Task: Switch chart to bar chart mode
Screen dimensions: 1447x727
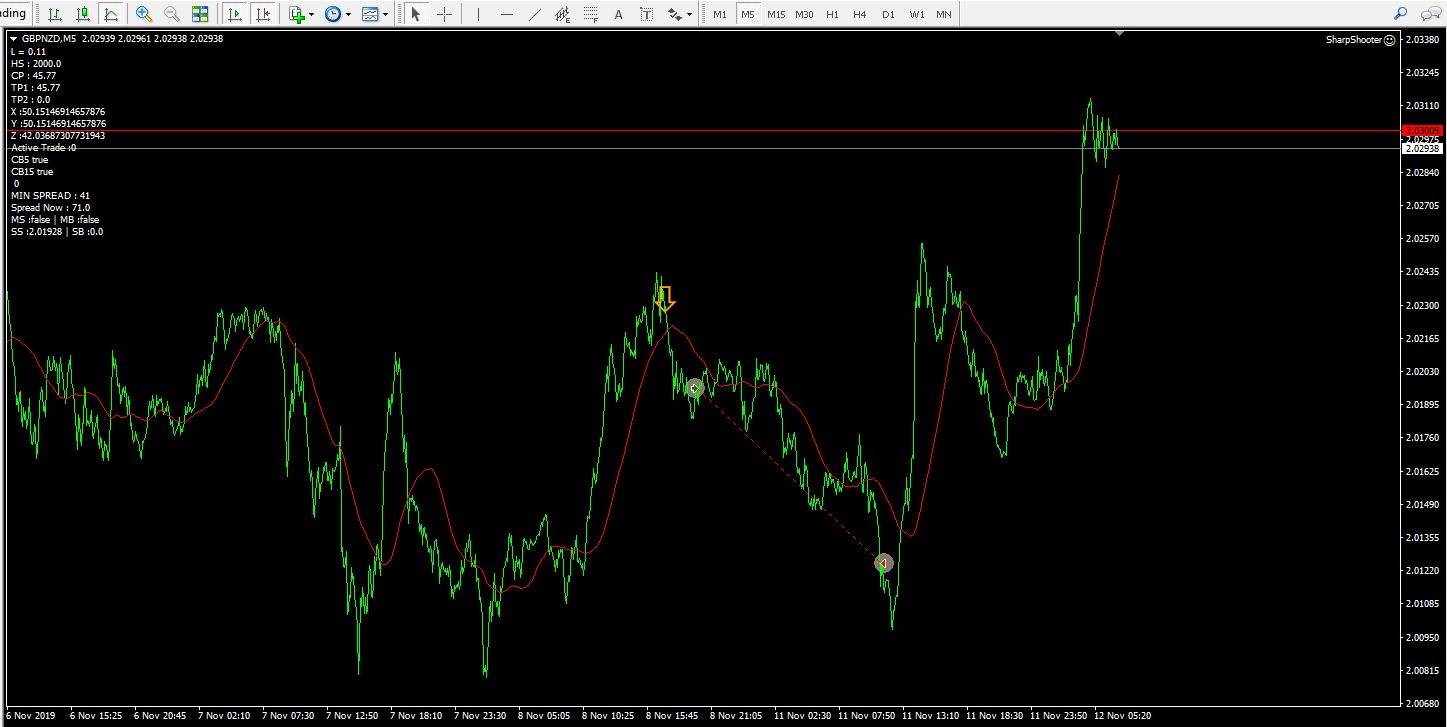Action: tap(54, 14)
